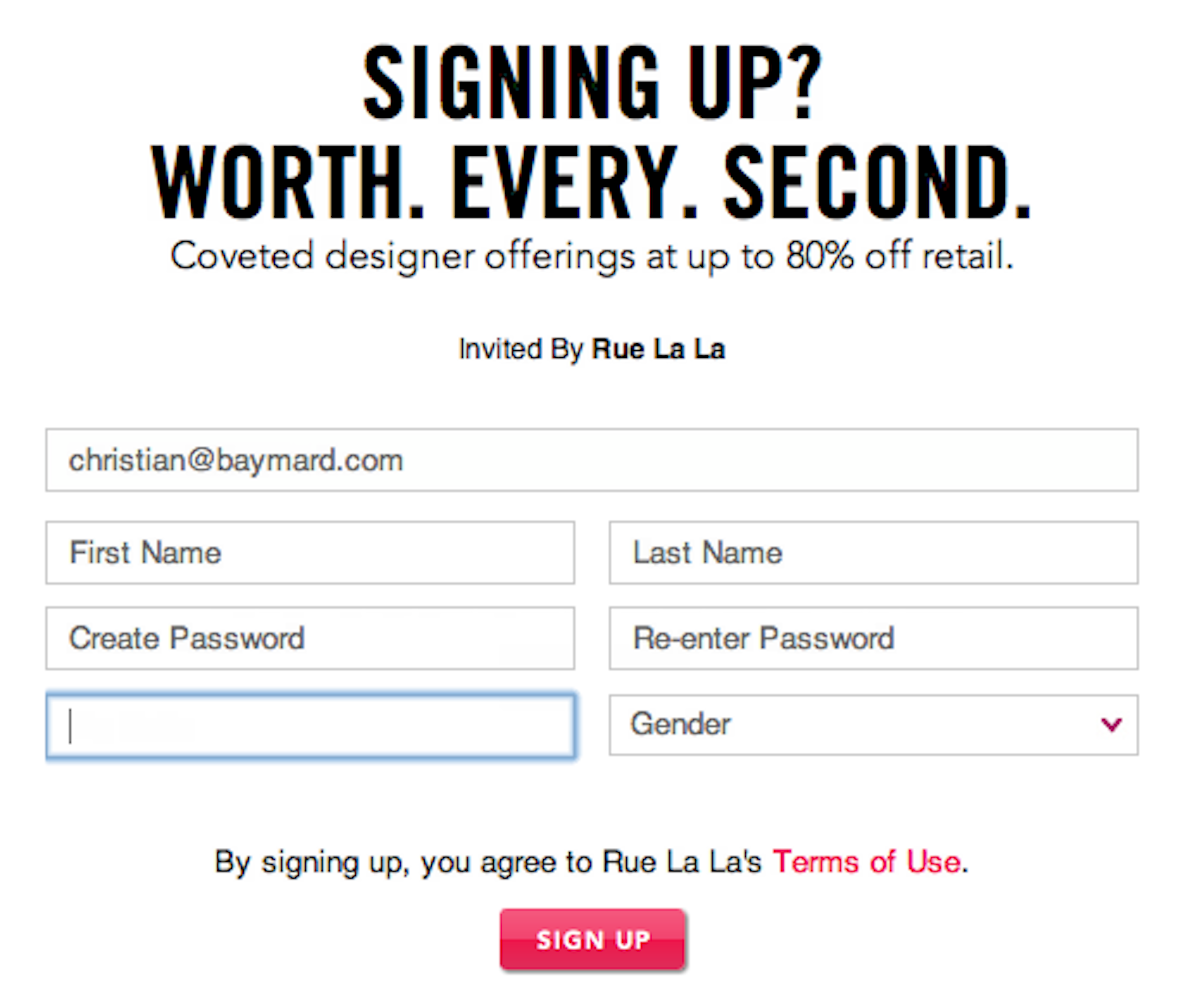Click the bold "Rue La La" inviter name

click(658, 349)
